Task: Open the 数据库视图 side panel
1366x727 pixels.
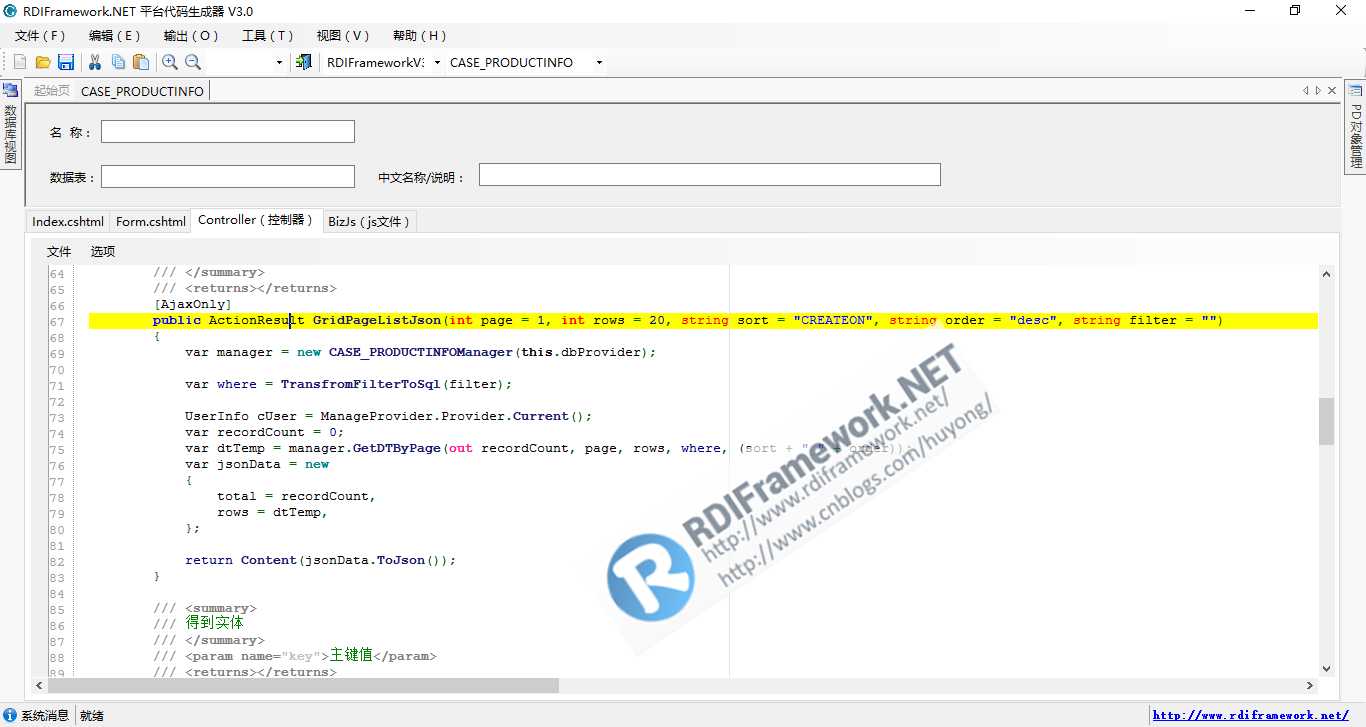Action: point(10,125)
